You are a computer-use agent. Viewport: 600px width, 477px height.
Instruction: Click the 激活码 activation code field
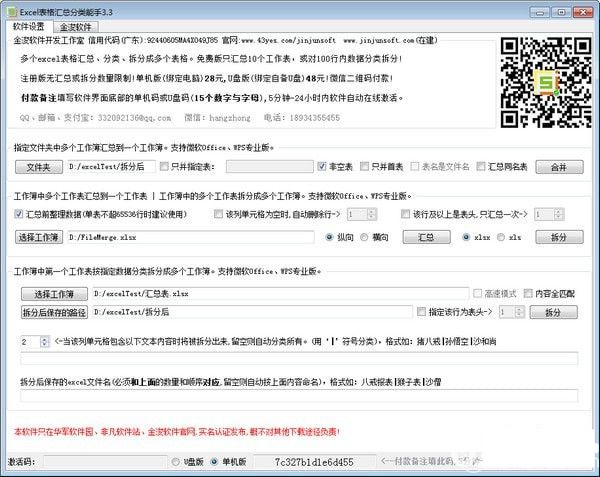(x=105, y=462)
